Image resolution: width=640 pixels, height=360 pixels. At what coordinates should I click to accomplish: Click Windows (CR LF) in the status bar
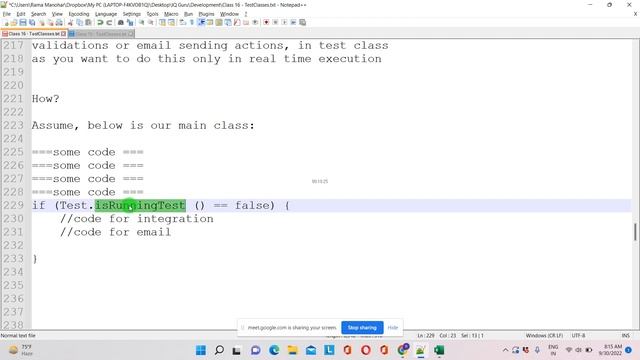coord(544,336)
